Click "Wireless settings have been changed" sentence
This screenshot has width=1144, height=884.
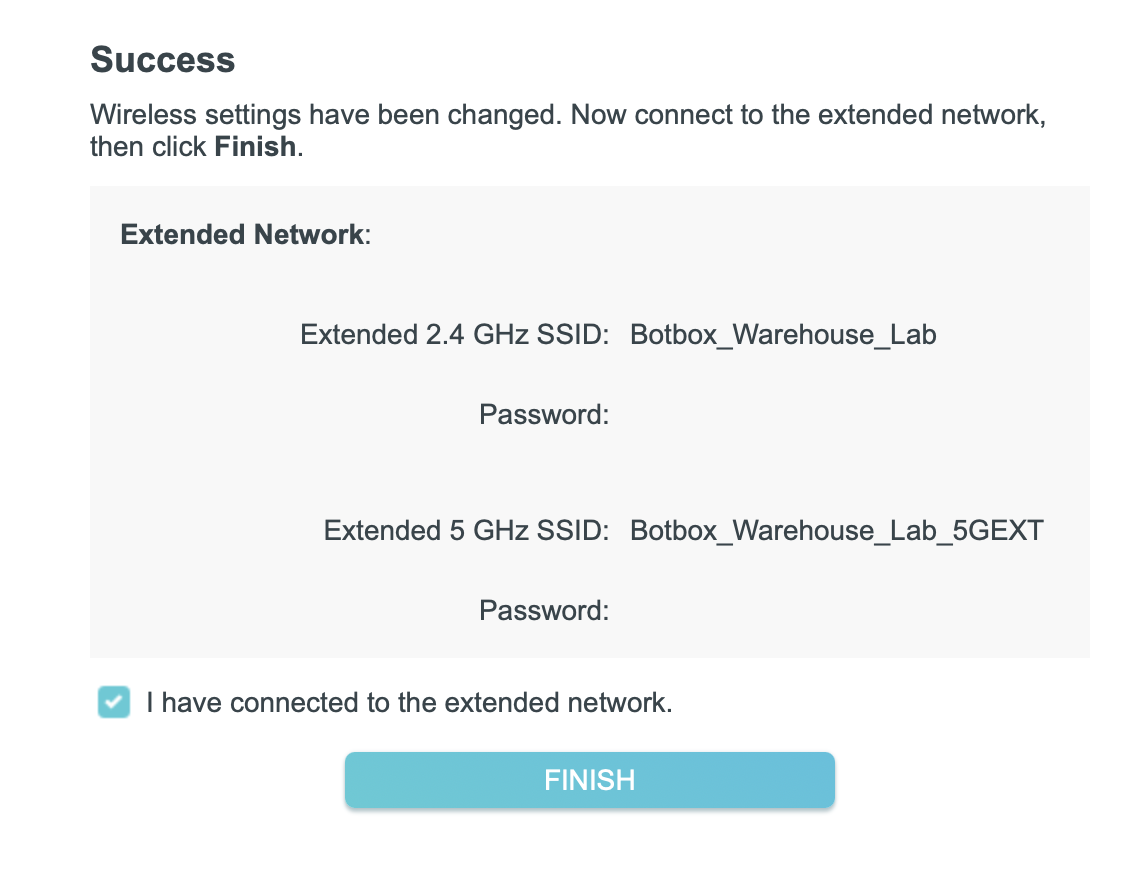326,114
